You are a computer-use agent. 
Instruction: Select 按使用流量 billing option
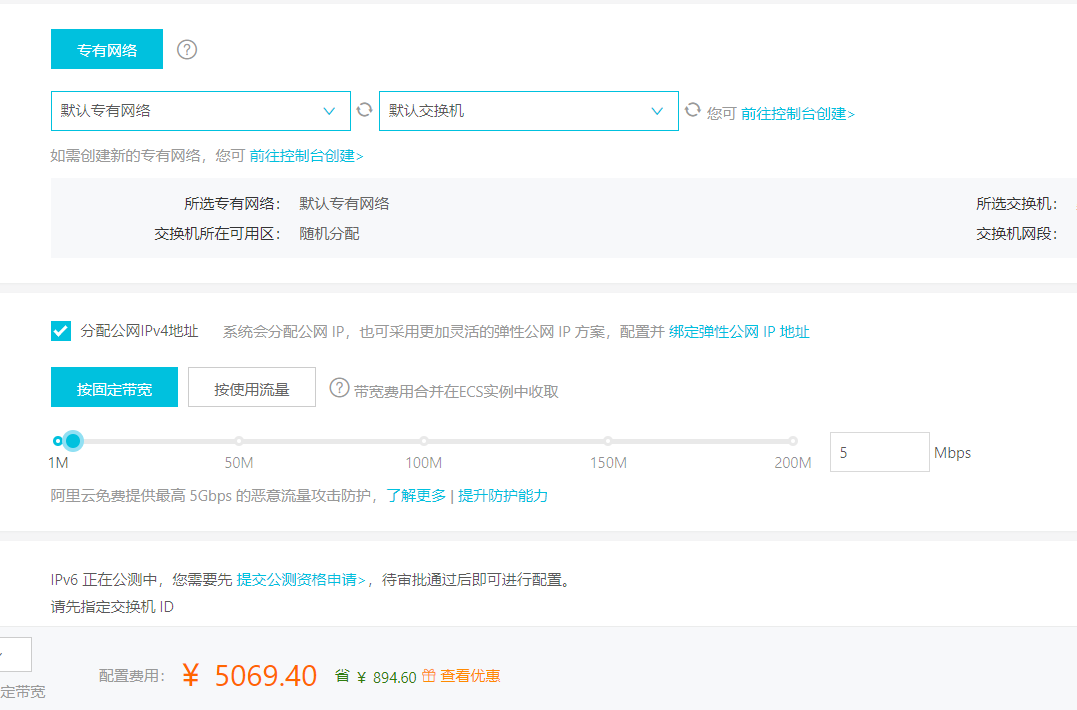[251, 388]
